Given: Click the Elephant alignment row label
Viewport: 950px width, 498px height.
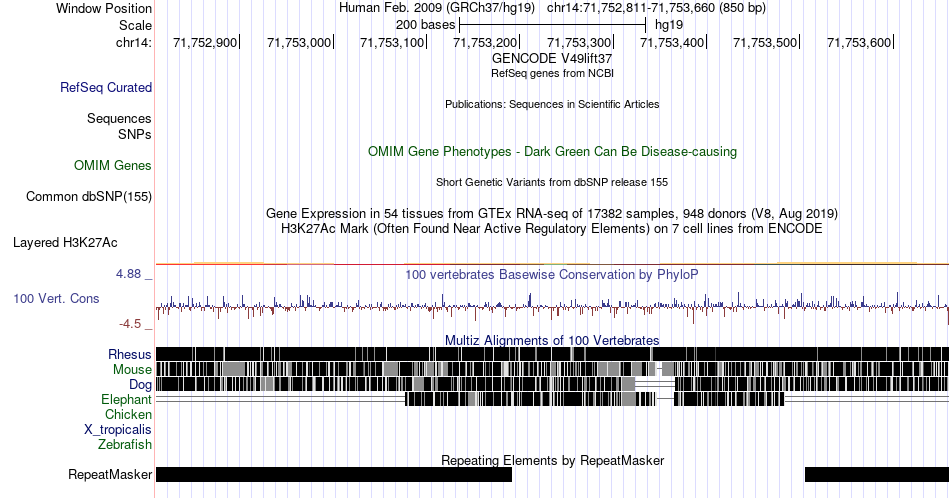Looking at the screenshot, I should click(127, 399).
